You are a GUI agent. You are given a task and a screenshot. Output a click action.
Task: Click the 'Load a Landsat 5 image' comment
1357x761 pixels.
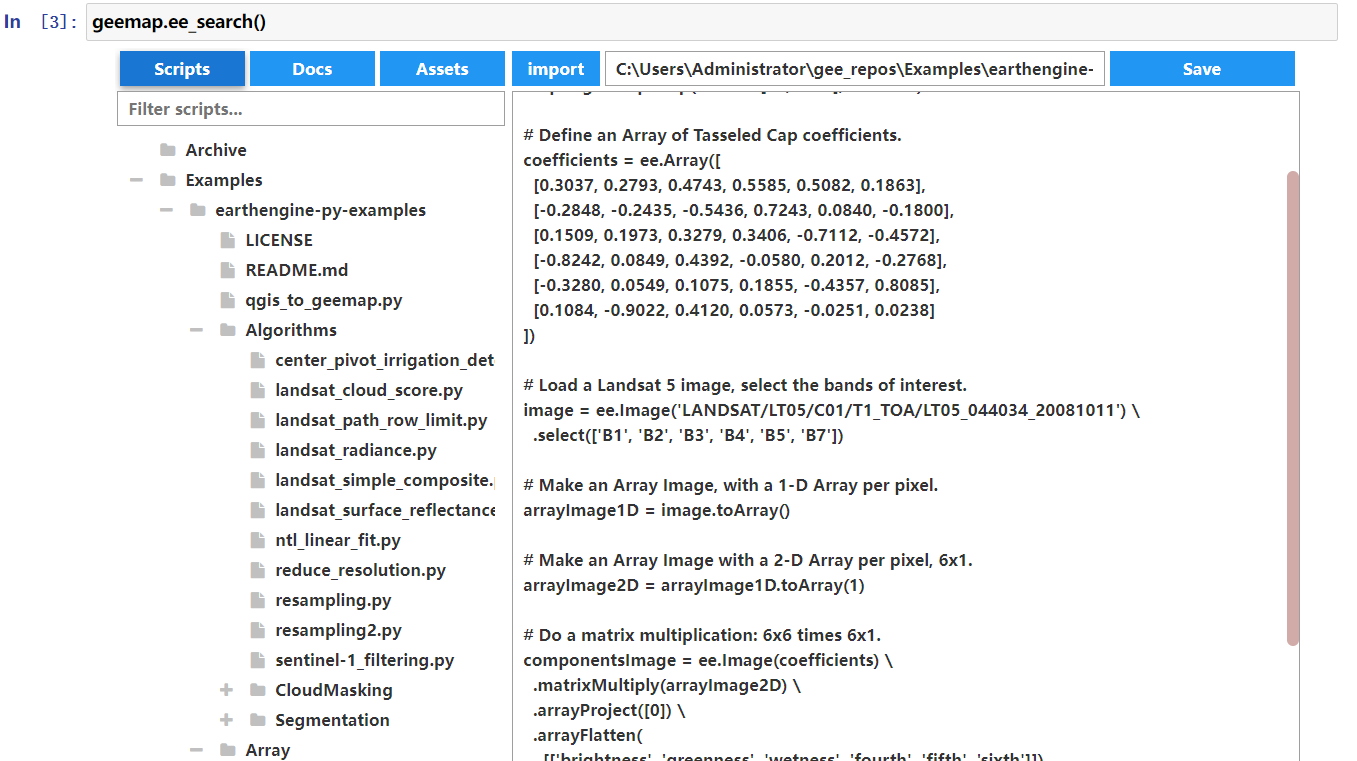745,385
